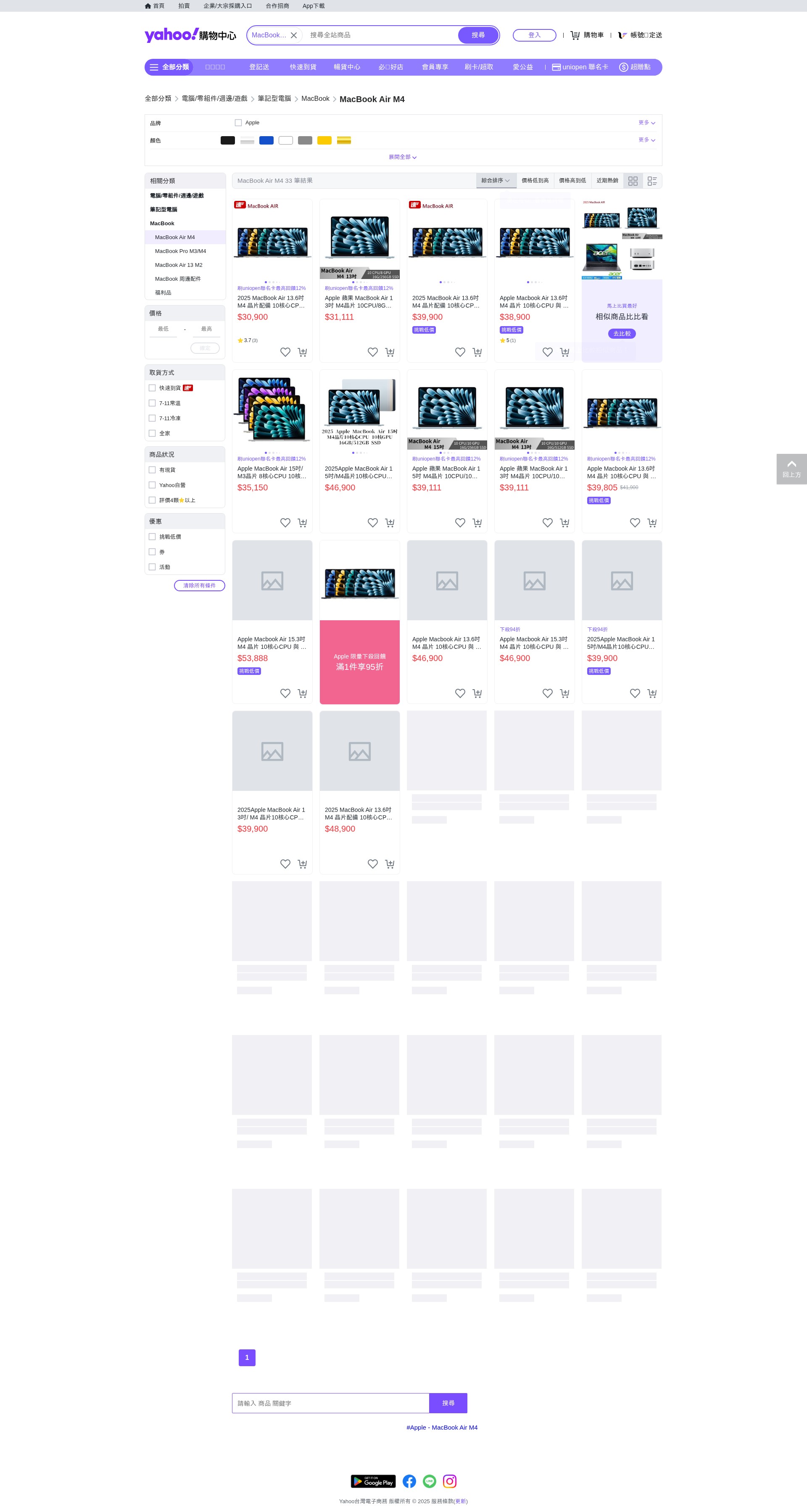
Task: Click the 登入 login button
Action: 534,35
